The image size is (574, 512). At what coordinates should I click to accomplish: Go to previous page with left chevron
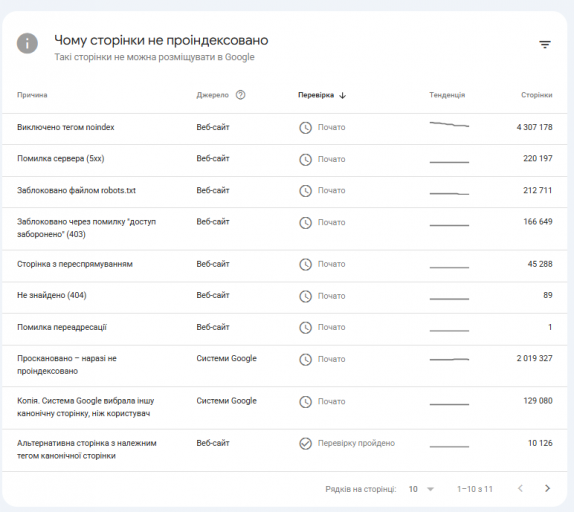(x=520, y=489)
